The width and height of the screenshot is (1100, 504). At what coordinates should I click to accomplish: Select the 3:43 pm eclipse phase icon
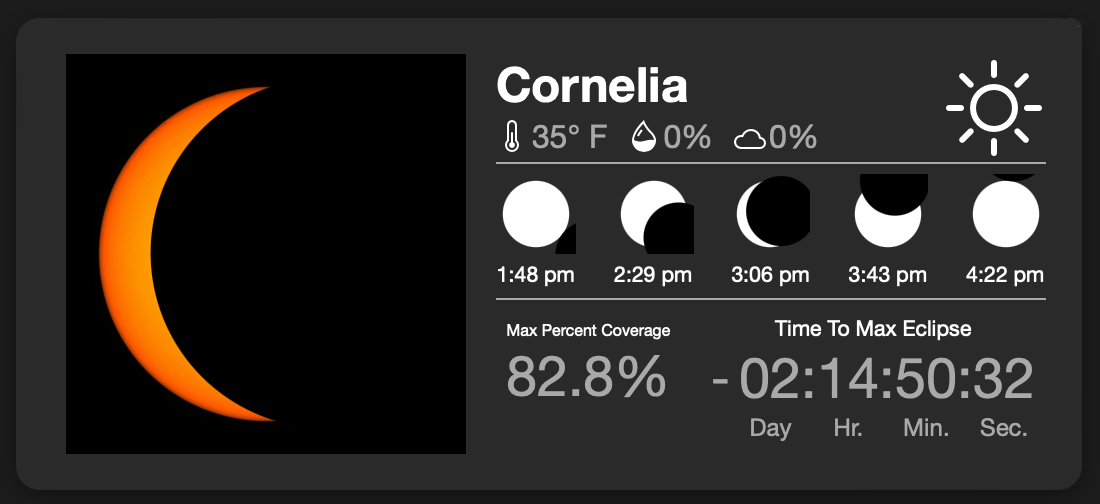(888, 213)
